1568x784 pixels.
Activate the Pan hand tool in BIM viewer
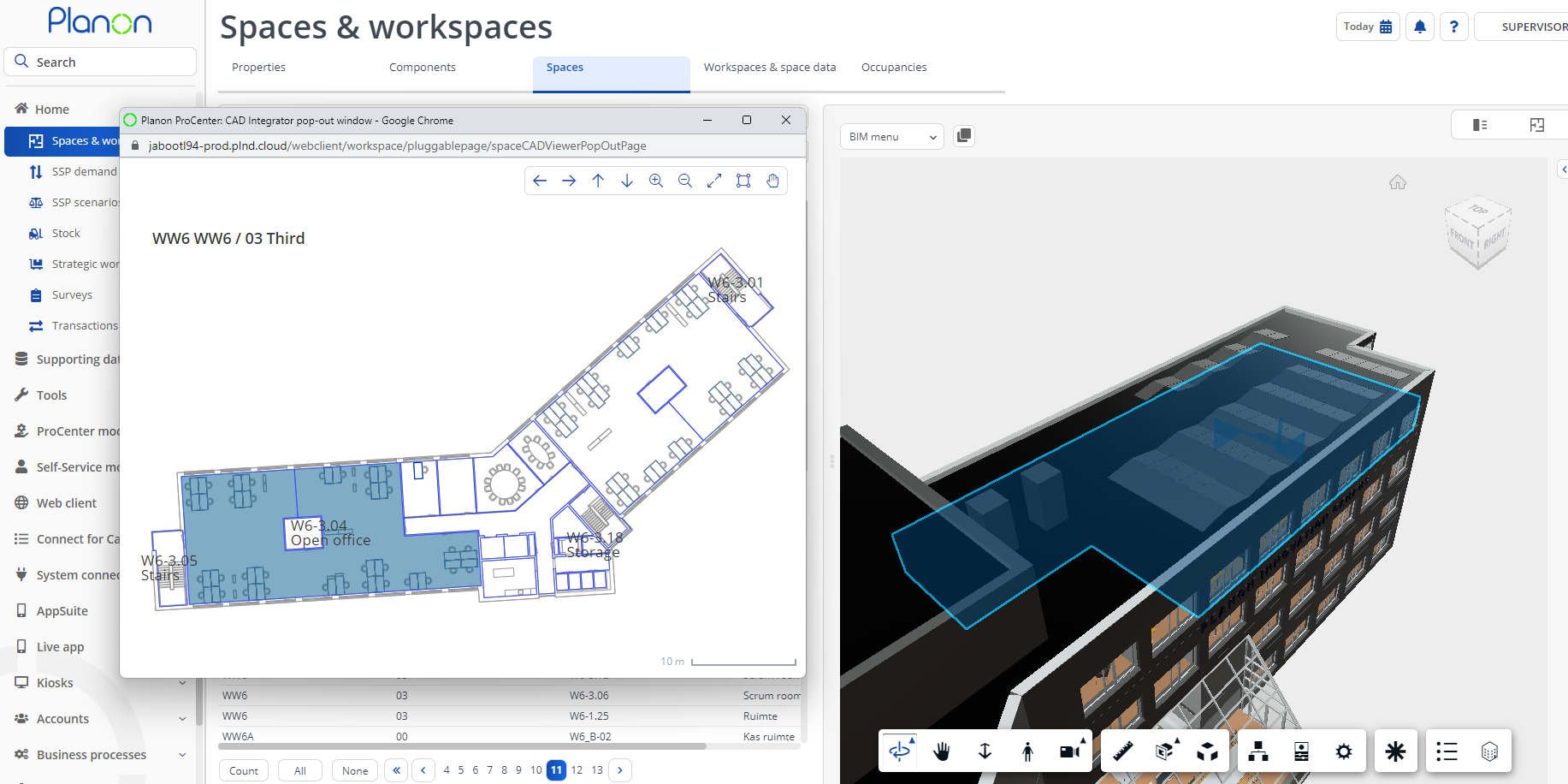942,751
